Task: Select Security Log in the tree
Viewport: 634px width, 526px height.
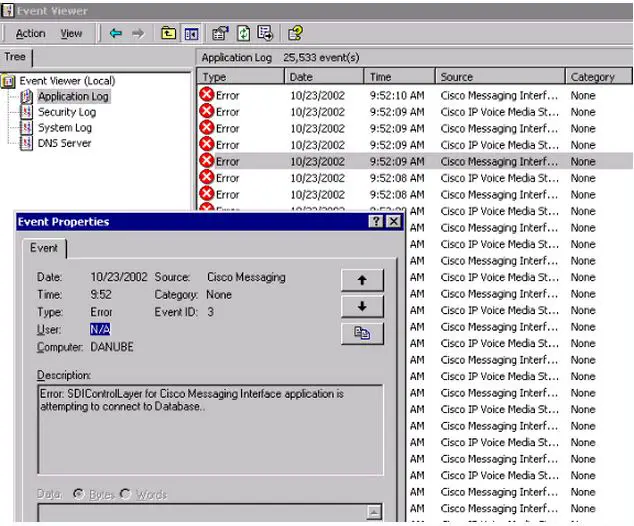Action: pos(67,112)
